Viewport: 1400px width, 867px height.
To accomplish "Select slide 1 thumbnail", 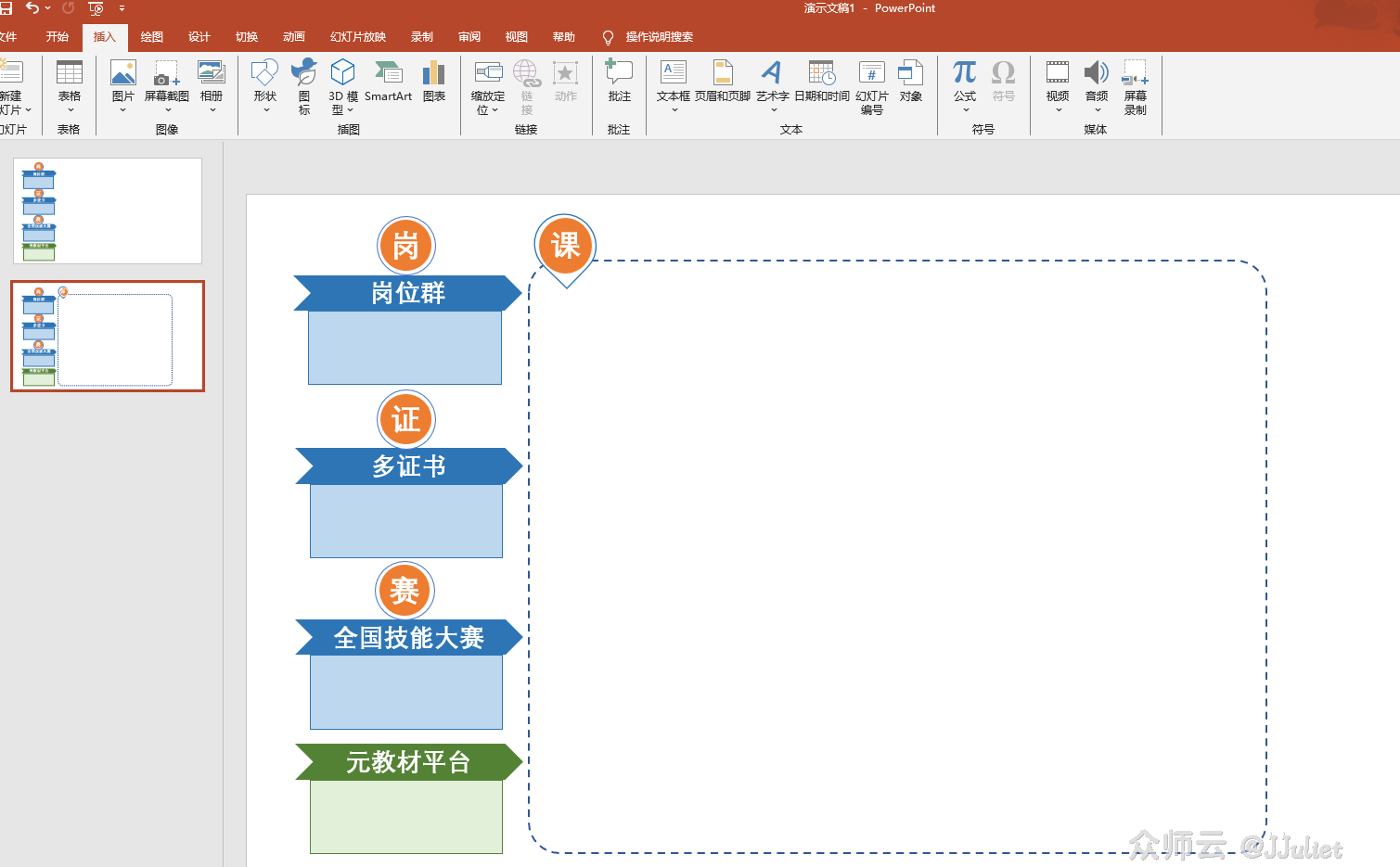I will click(108, 210).
